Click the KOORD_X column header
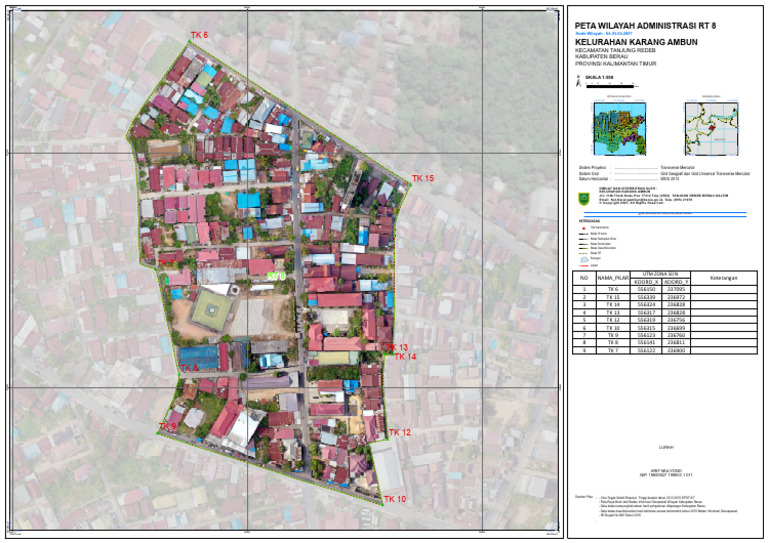 coord(646,282)
